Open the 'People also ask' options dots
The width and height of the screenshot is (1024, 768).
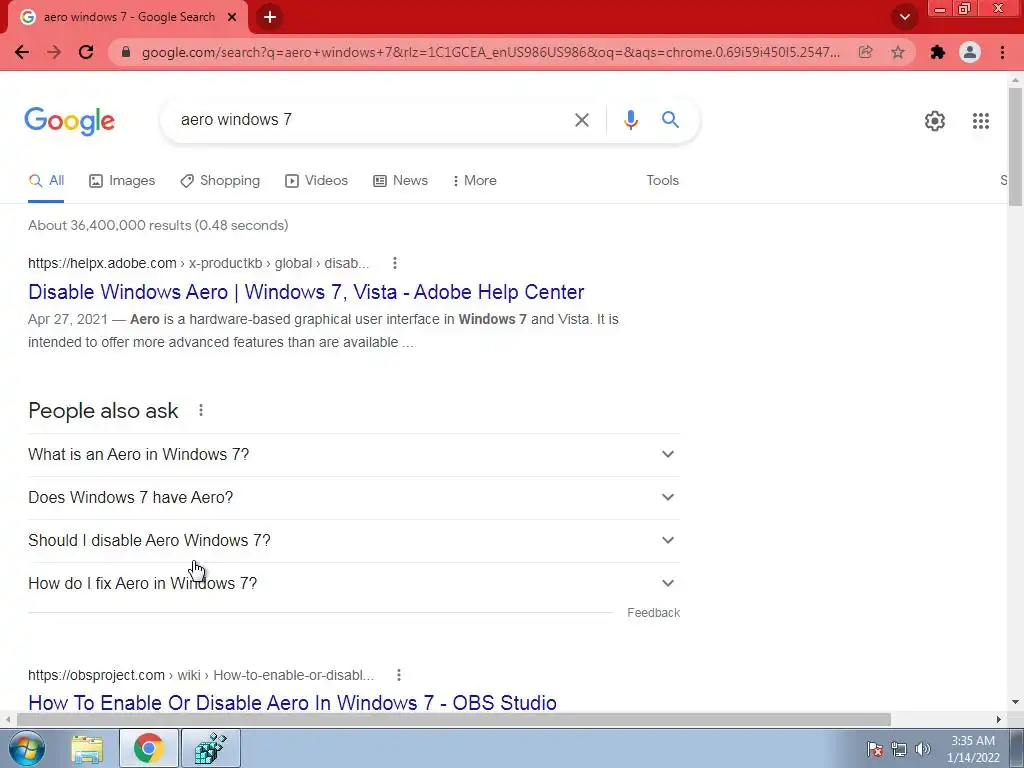coord(201,410)
